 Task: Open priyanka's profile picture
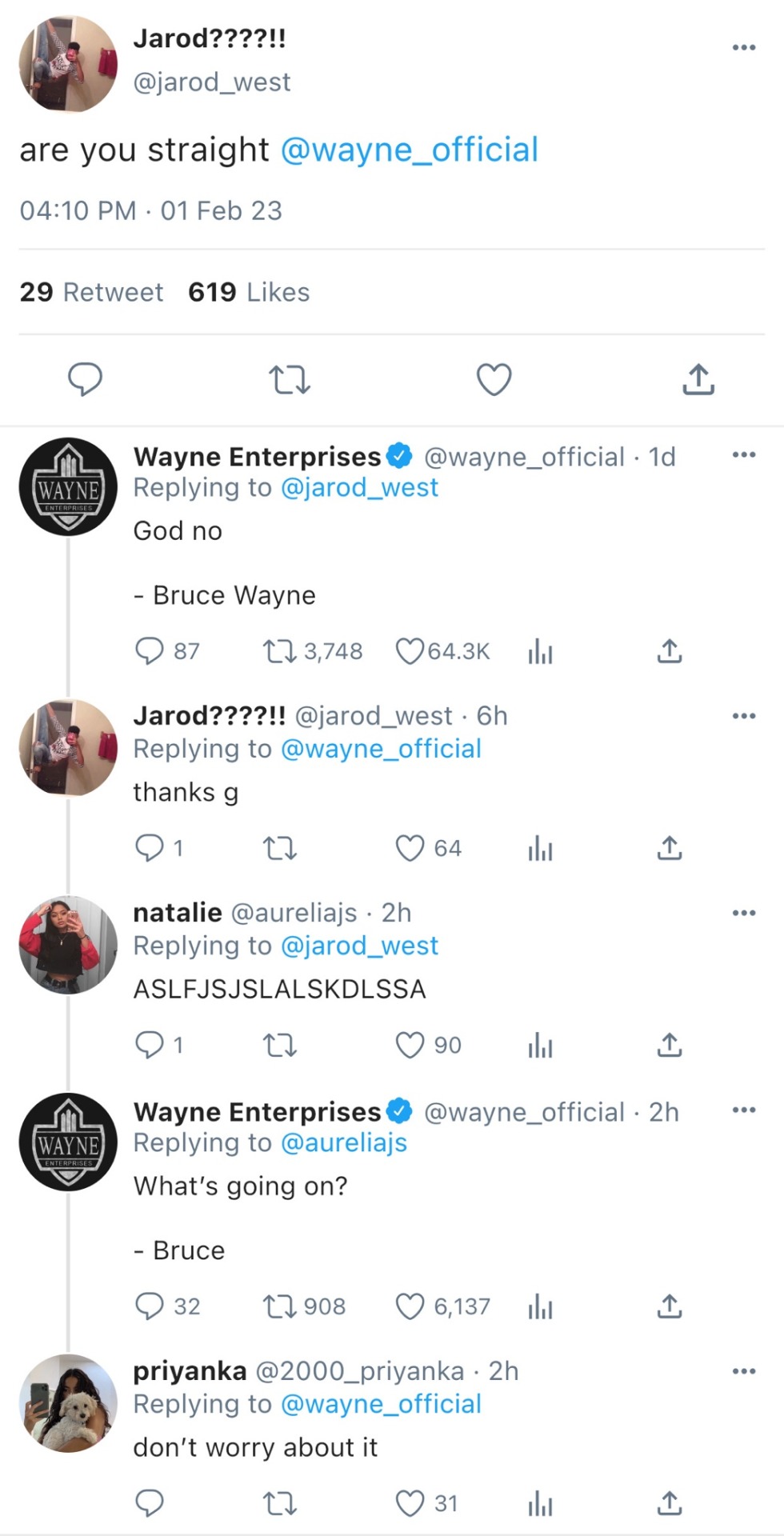[x=68, y=1403]
